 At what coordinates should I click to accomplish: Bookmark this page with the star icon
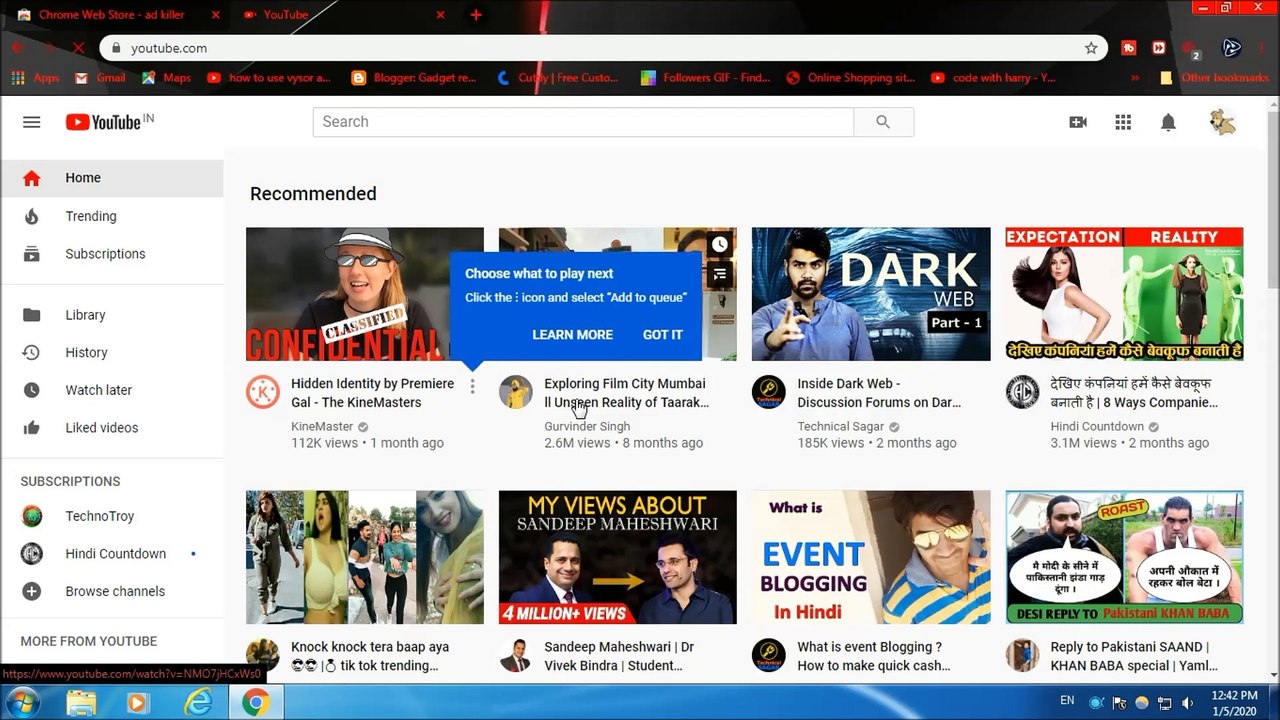(x=1091, y=48)
